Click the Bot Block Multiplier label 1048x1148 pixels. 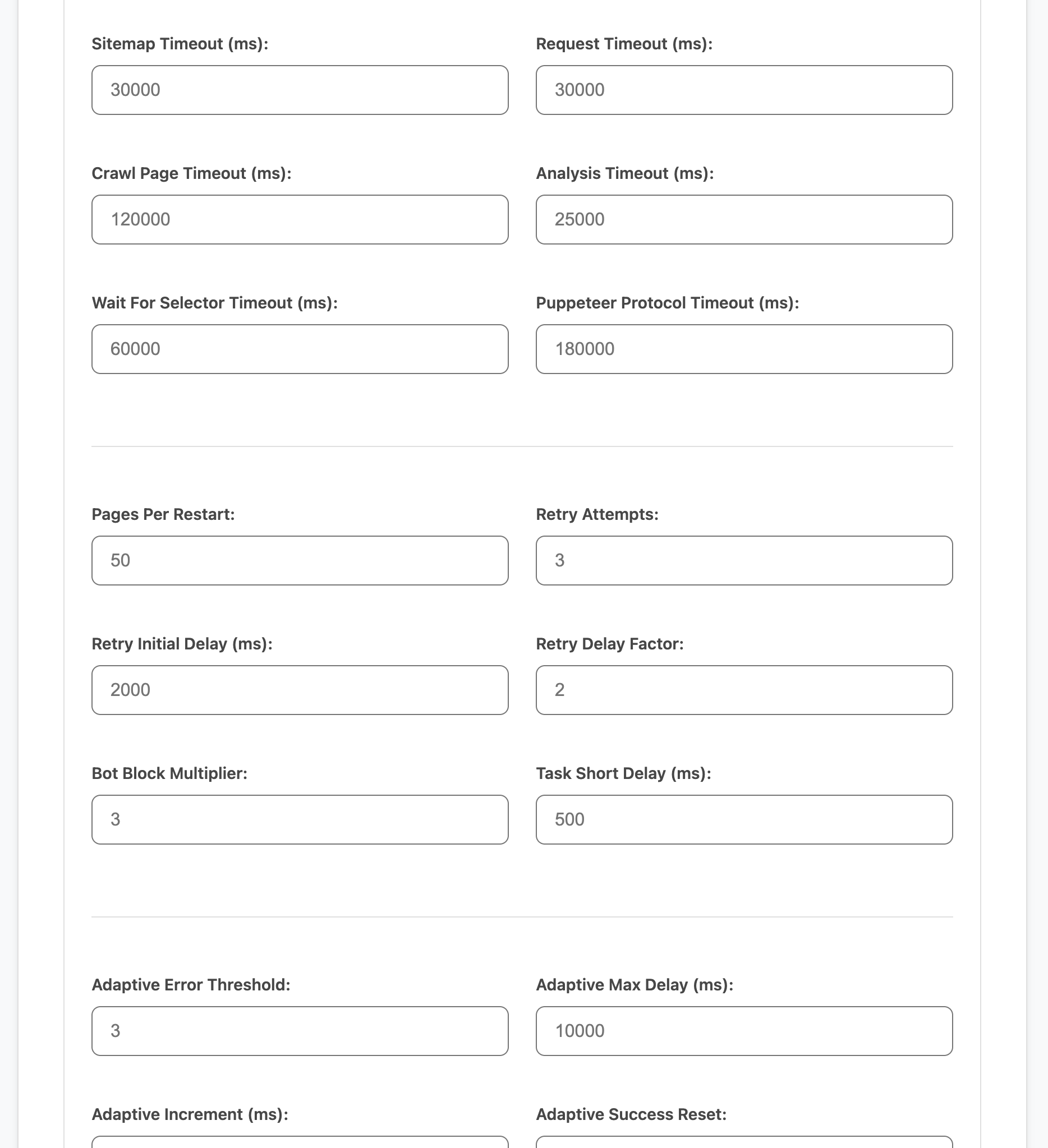pos(169,773)
